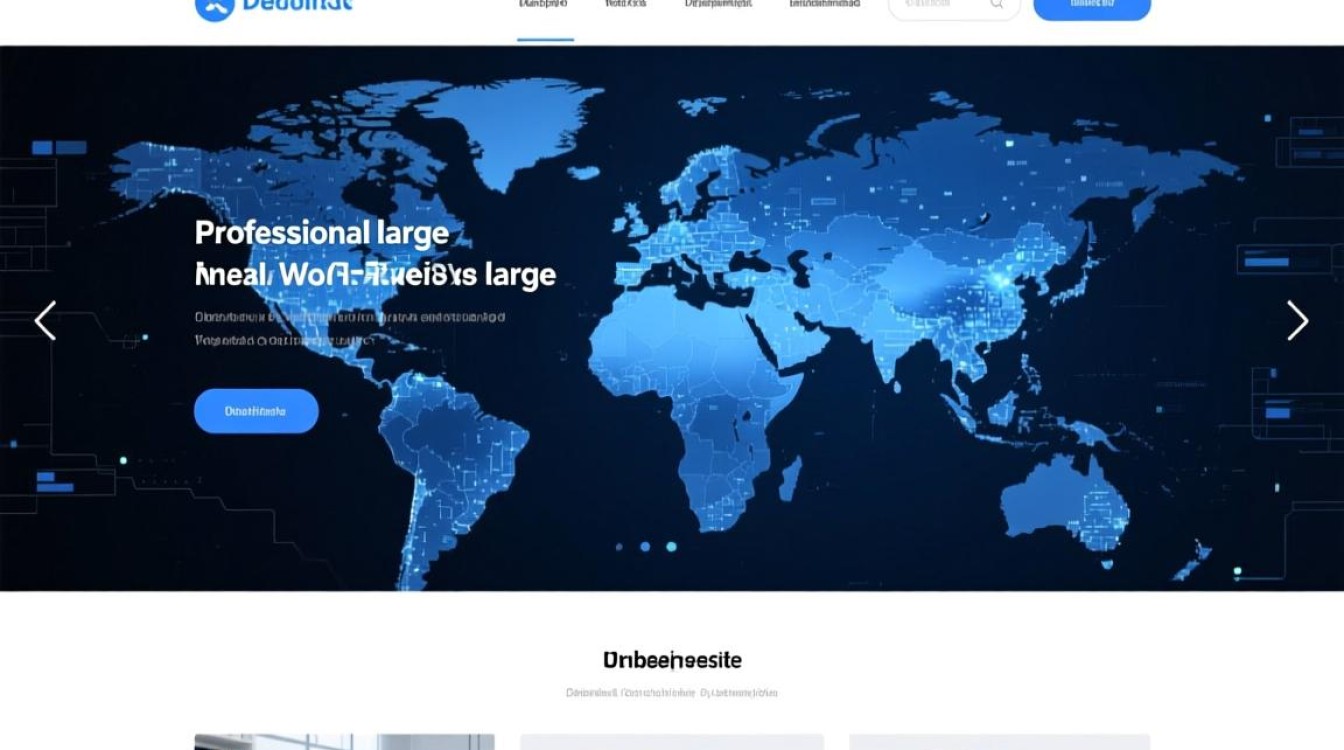
Task: Select the middle carousel indicator dot
Action: (x=645, y=547)
